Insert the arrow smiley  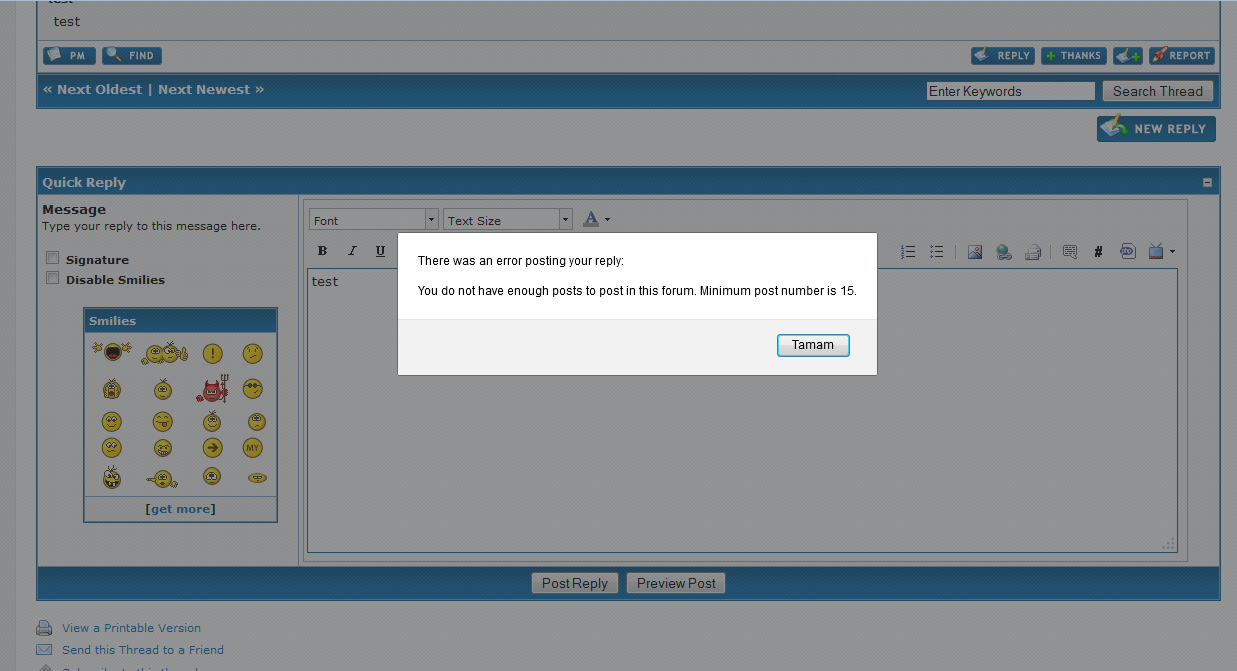click(x=212, y=448)
